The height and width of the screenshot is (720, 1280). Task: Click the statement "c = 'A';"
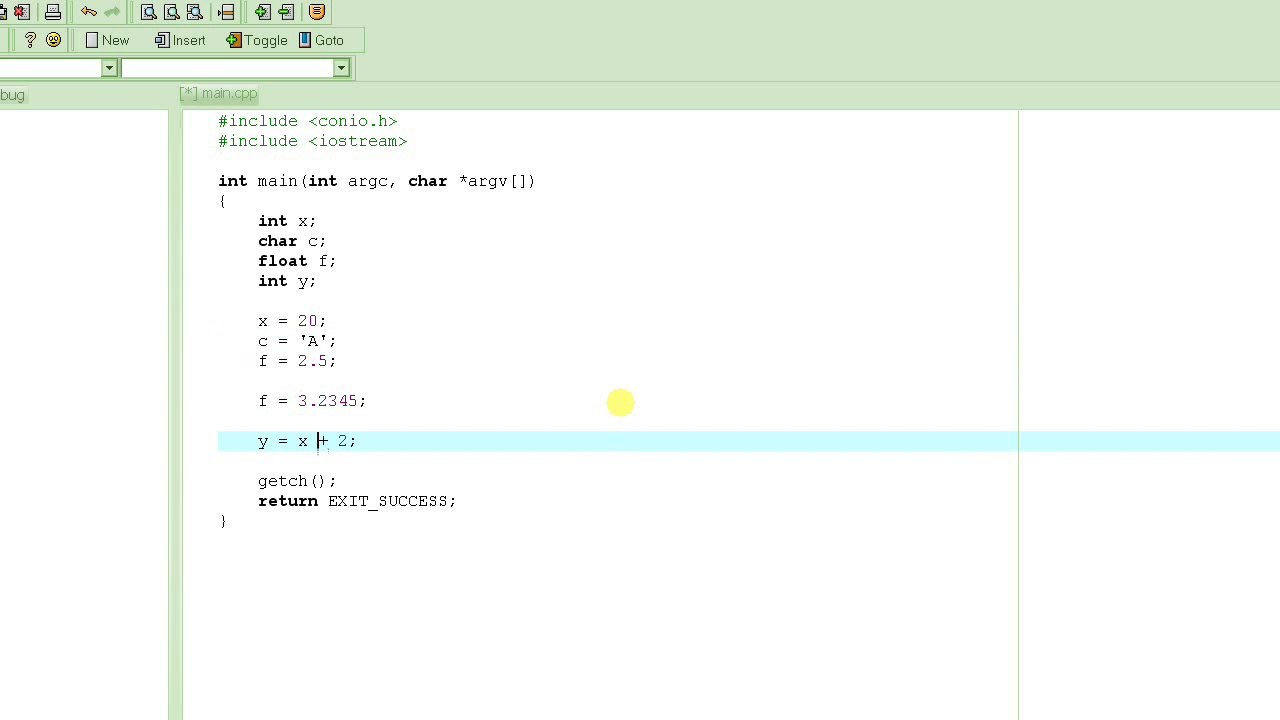[x=297, y=341]
